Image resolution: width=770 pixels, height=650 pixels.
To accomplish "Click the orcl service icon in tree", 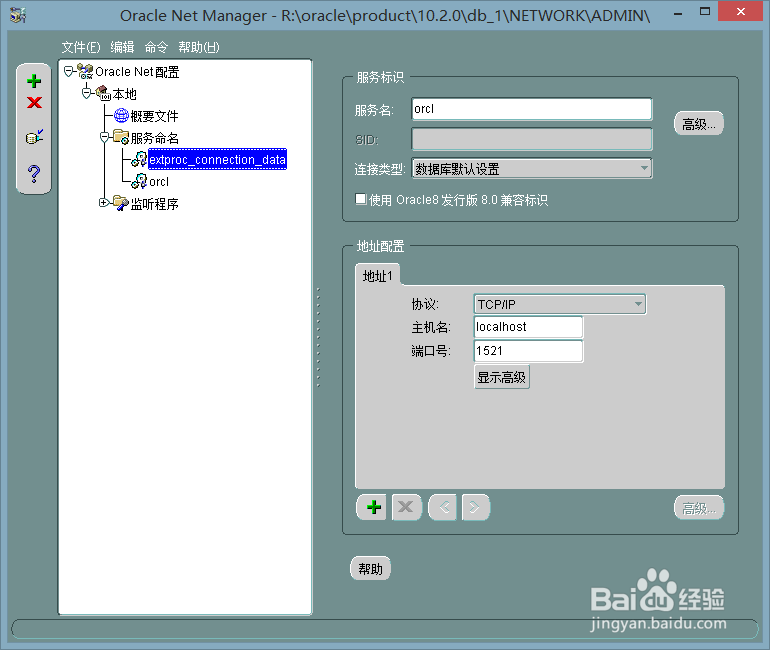I will click(x=139, y=181).
